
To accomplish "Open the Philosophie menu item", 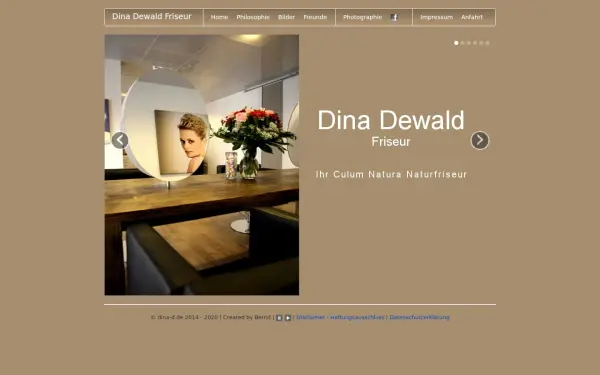I will 253,17.
